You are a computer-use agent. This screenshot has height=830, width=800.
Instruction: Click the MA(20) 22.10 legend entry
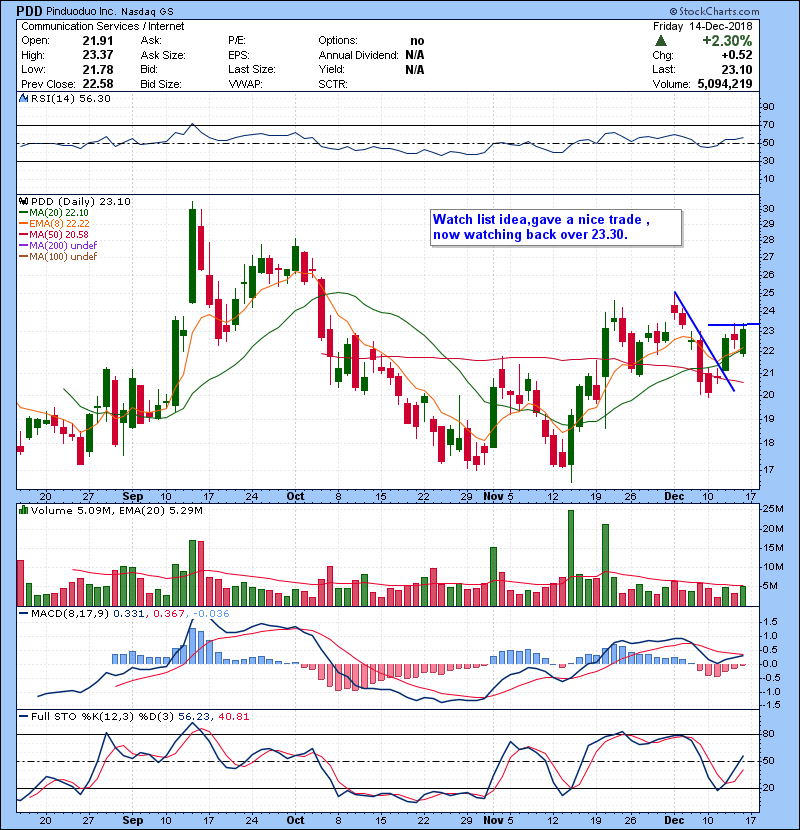coord(59,213)
